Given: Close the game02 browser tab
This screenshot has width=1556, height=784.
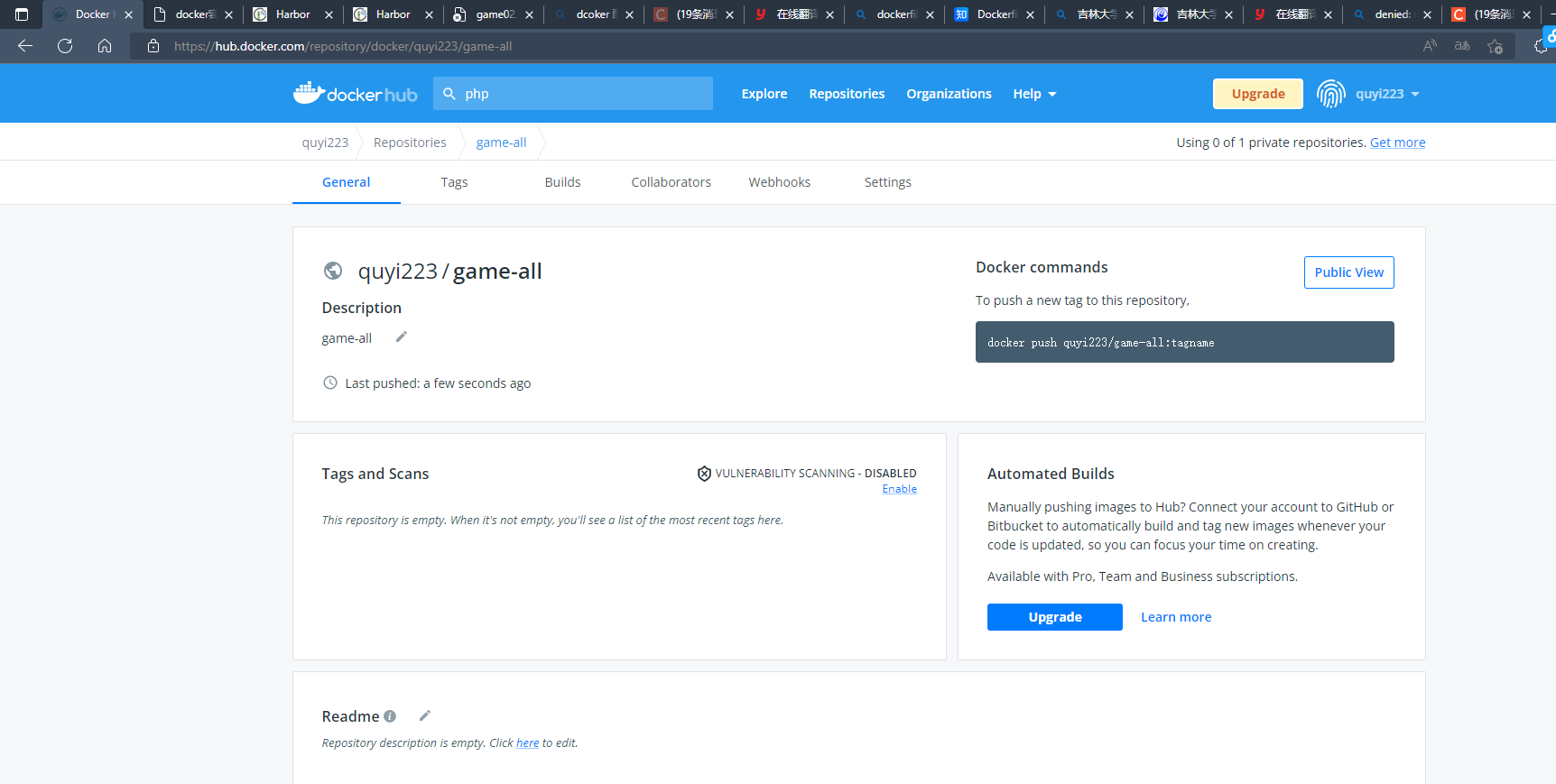Looking at the screenshot, I should pos(529,14).
